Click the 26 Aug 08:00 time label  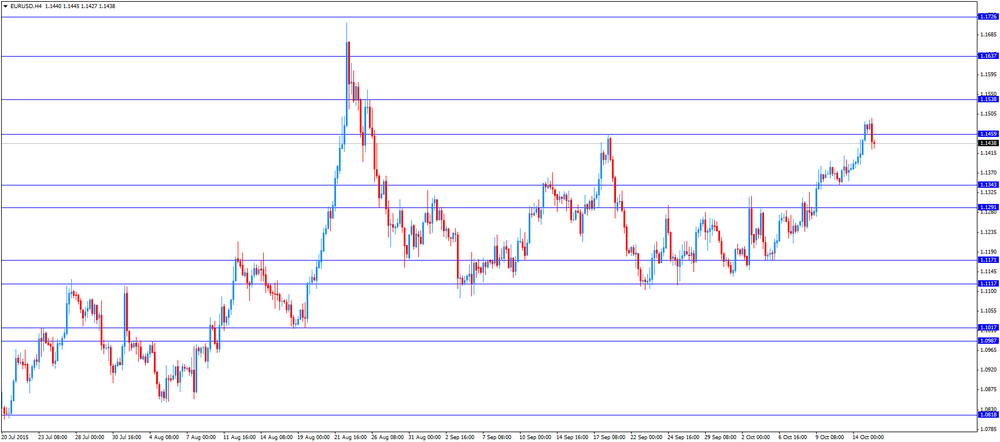386,438
